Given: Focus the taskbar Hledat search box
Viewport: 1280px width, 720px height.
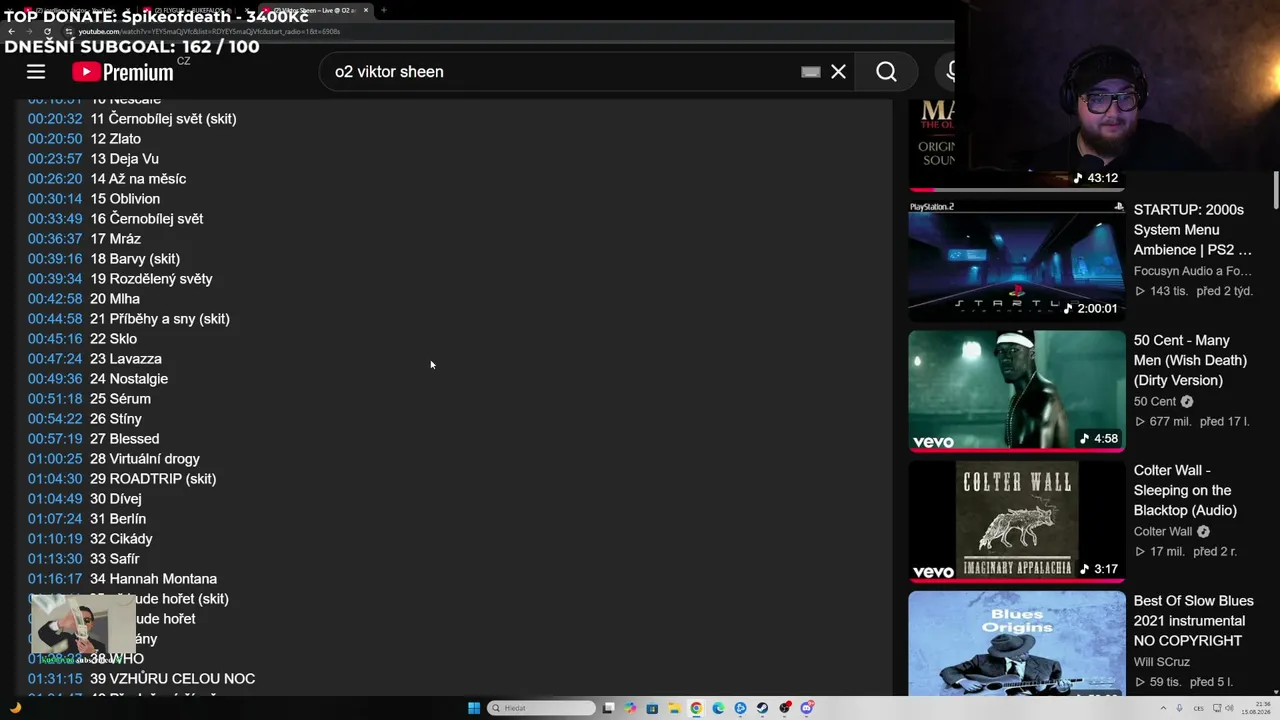Looking at the screenshot, I should click(x=541, y=708).
